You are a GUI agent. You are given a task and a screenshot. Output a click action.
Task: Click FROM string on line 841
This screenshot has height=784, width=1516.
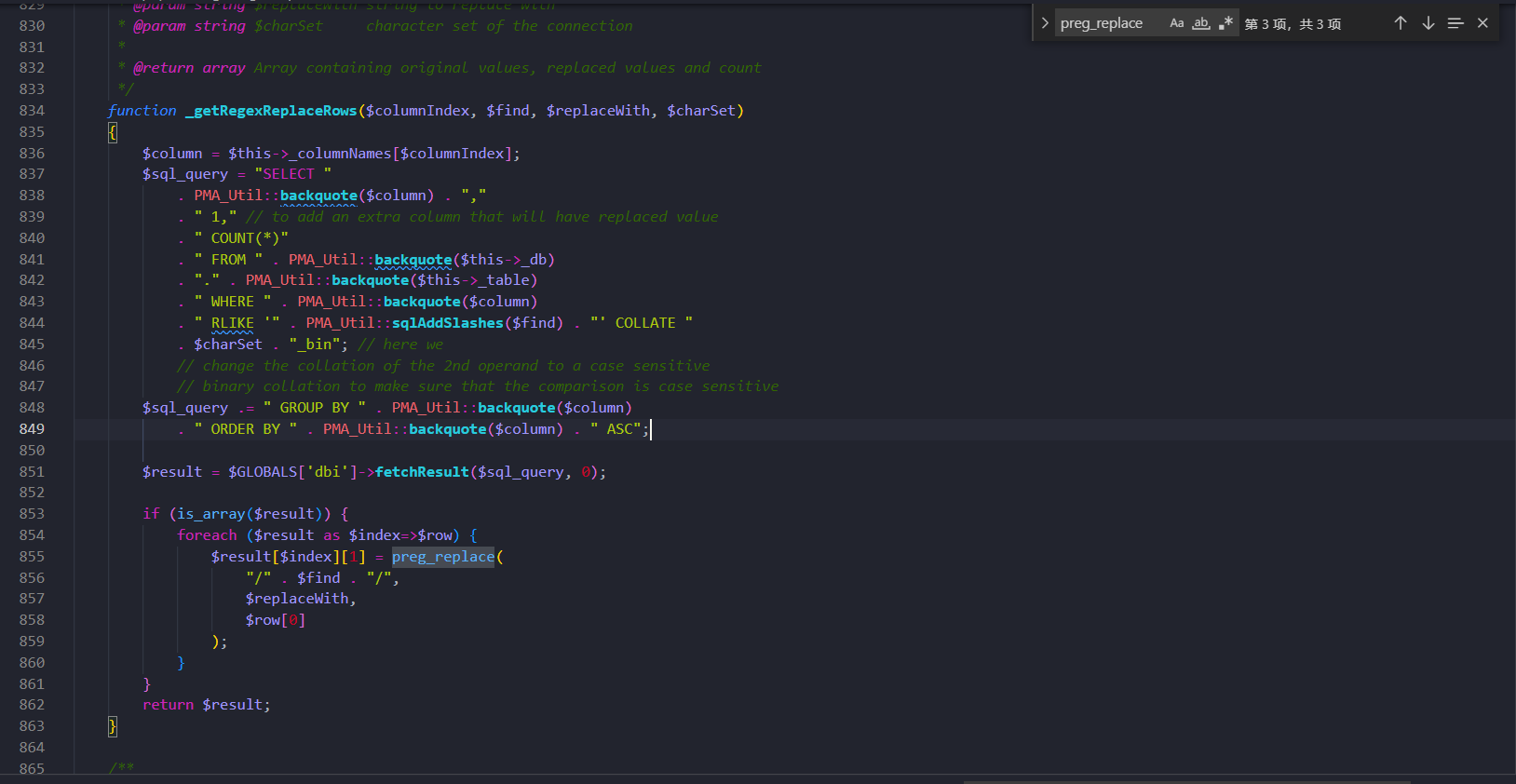tap(228, 260)
